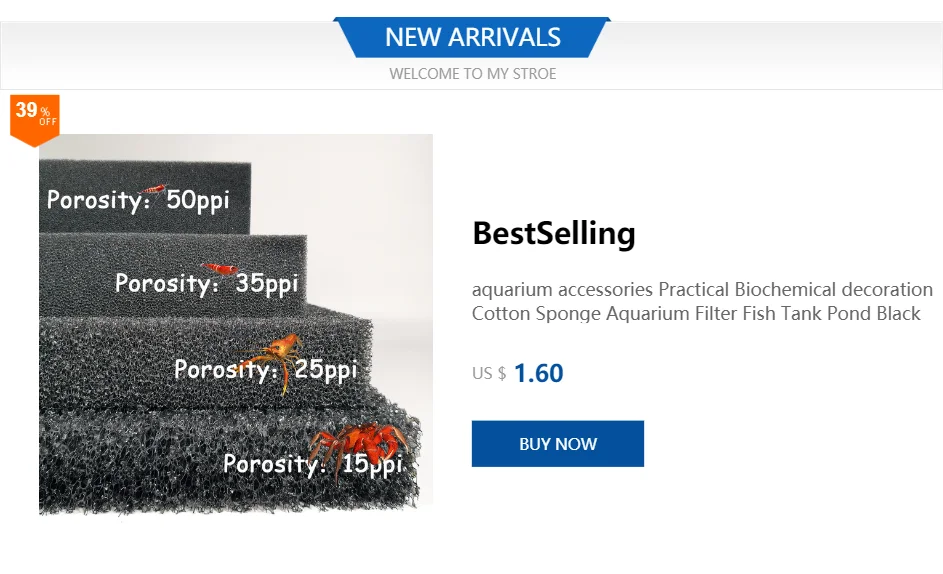Viewport: 943px width, 574px height.
Task: Click the US $ 1.60 price
Action: (517, 373)
